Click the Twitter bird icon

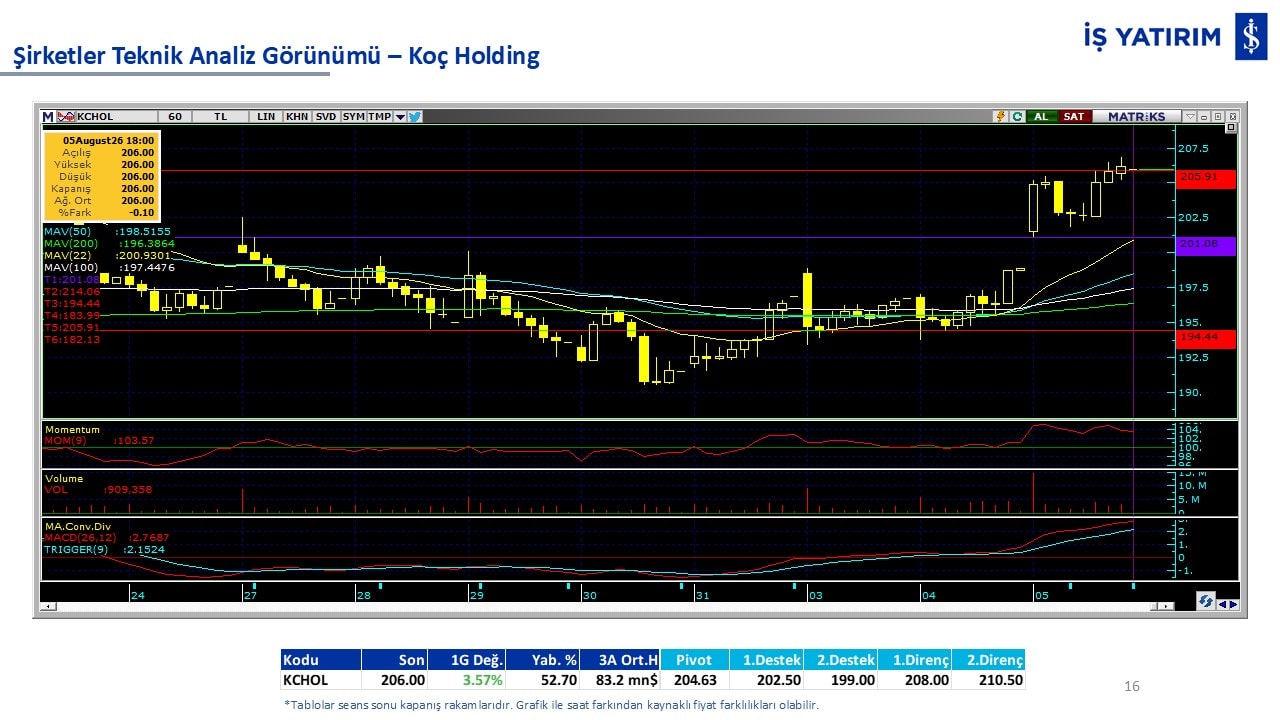[x=415, y=116]
